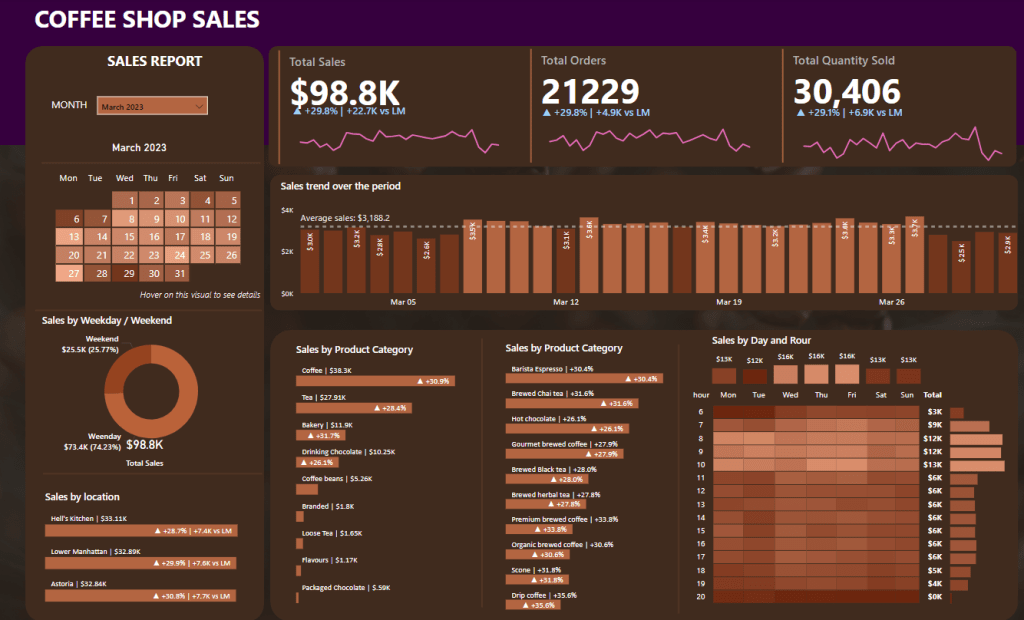Image resolution: width=1024 pixels, height=620 pixels.
Task: Choose day 1 in the March calendar
Action: 125,201
